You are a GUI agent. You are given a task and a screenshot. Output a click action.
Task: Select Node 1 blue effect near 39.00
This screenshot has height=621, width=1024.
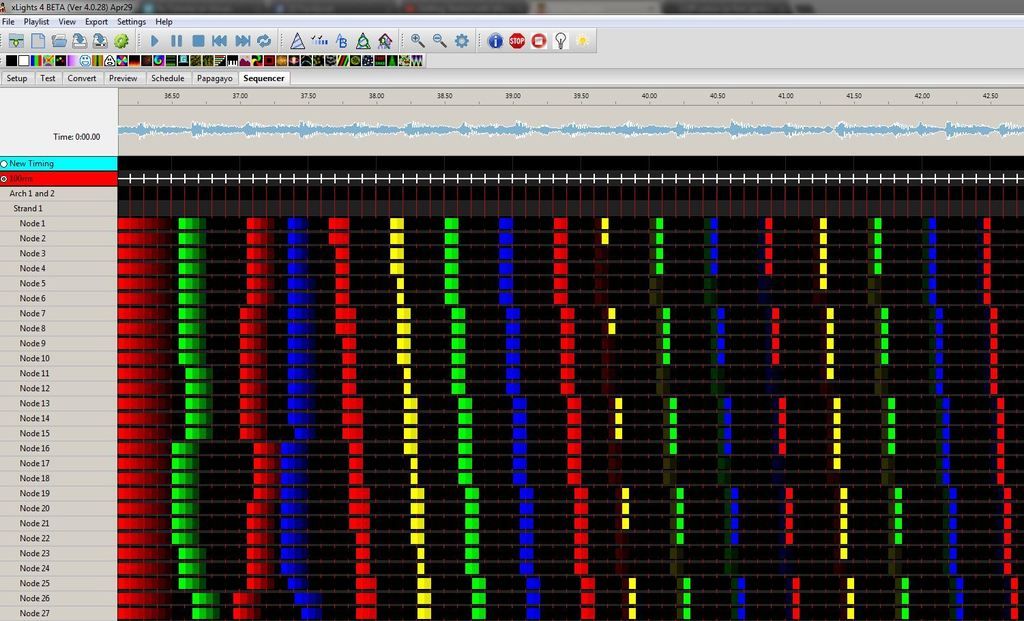point(506,223)
